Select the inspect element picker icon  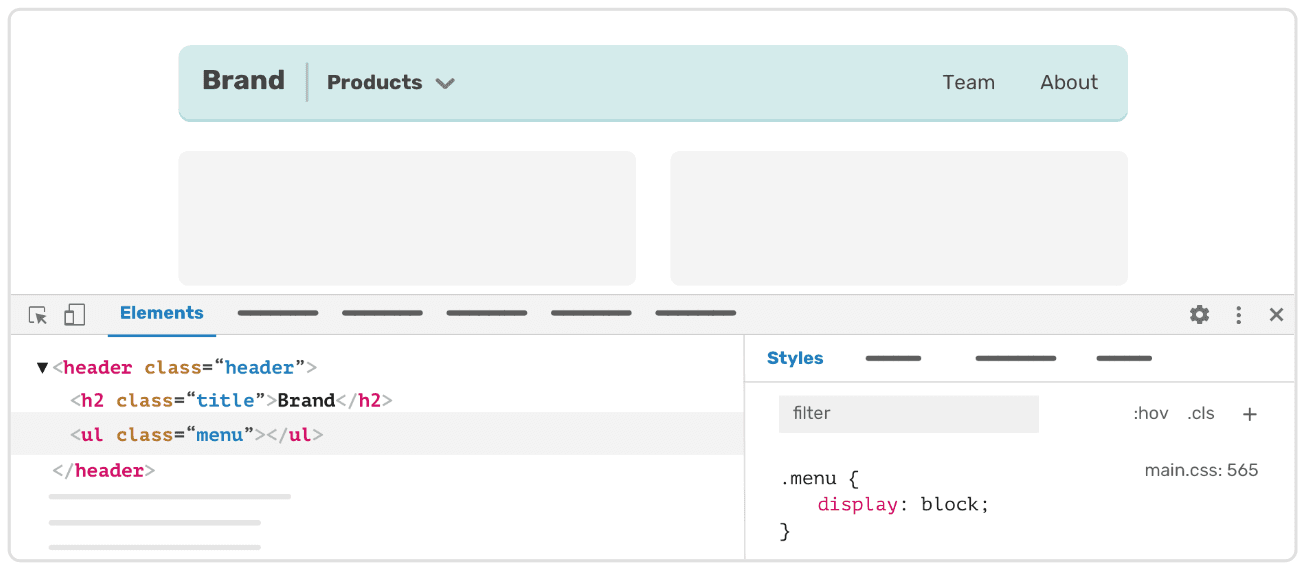(38, 315)
